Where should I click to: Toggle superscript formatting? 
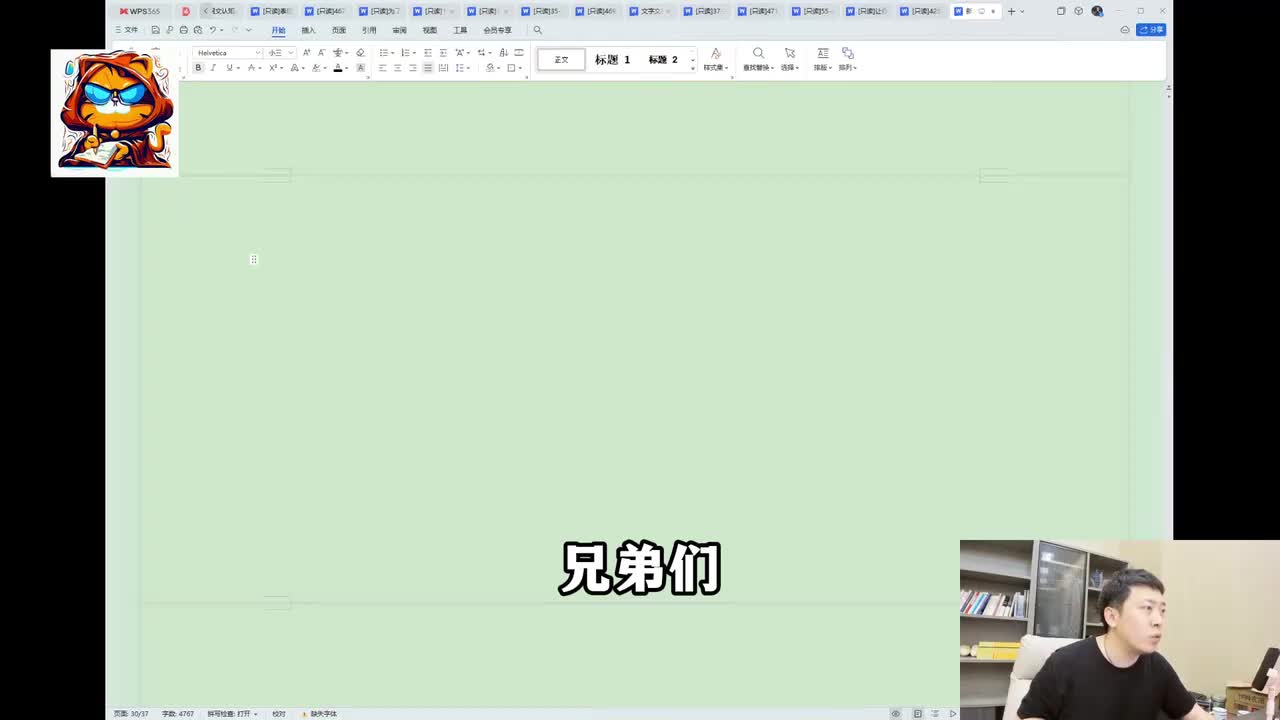pyautogui.click(x=272, y=68)
